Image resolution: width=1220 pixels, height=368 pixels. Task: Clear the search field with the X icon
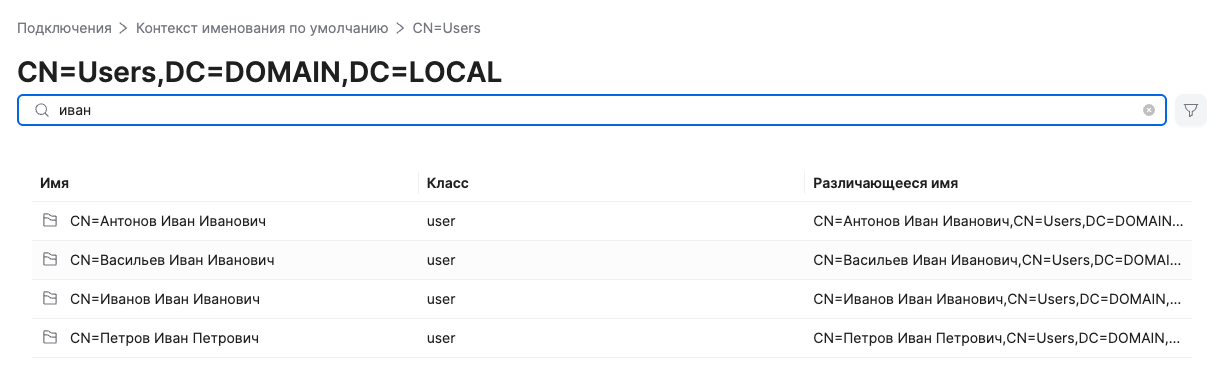(1149, 110)
